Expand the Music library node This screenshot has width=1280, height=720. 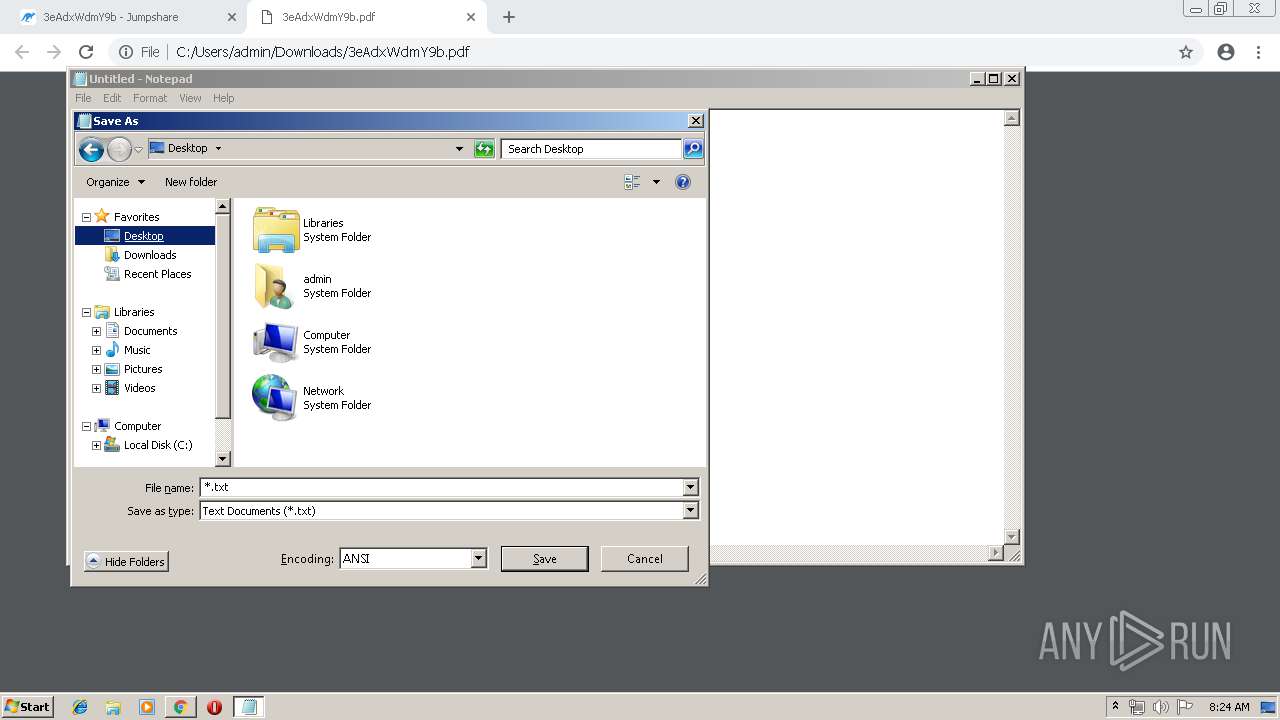click(x=96, y=350)
